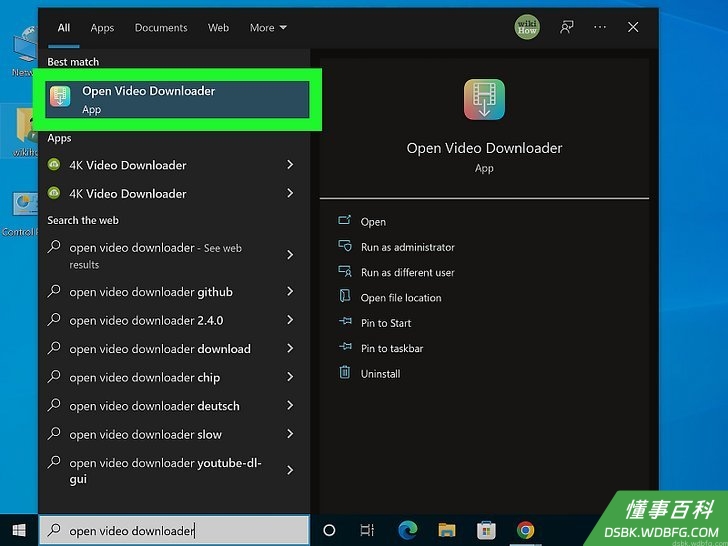Open File Explorer from the taskbar

click(x=447, y=530)
